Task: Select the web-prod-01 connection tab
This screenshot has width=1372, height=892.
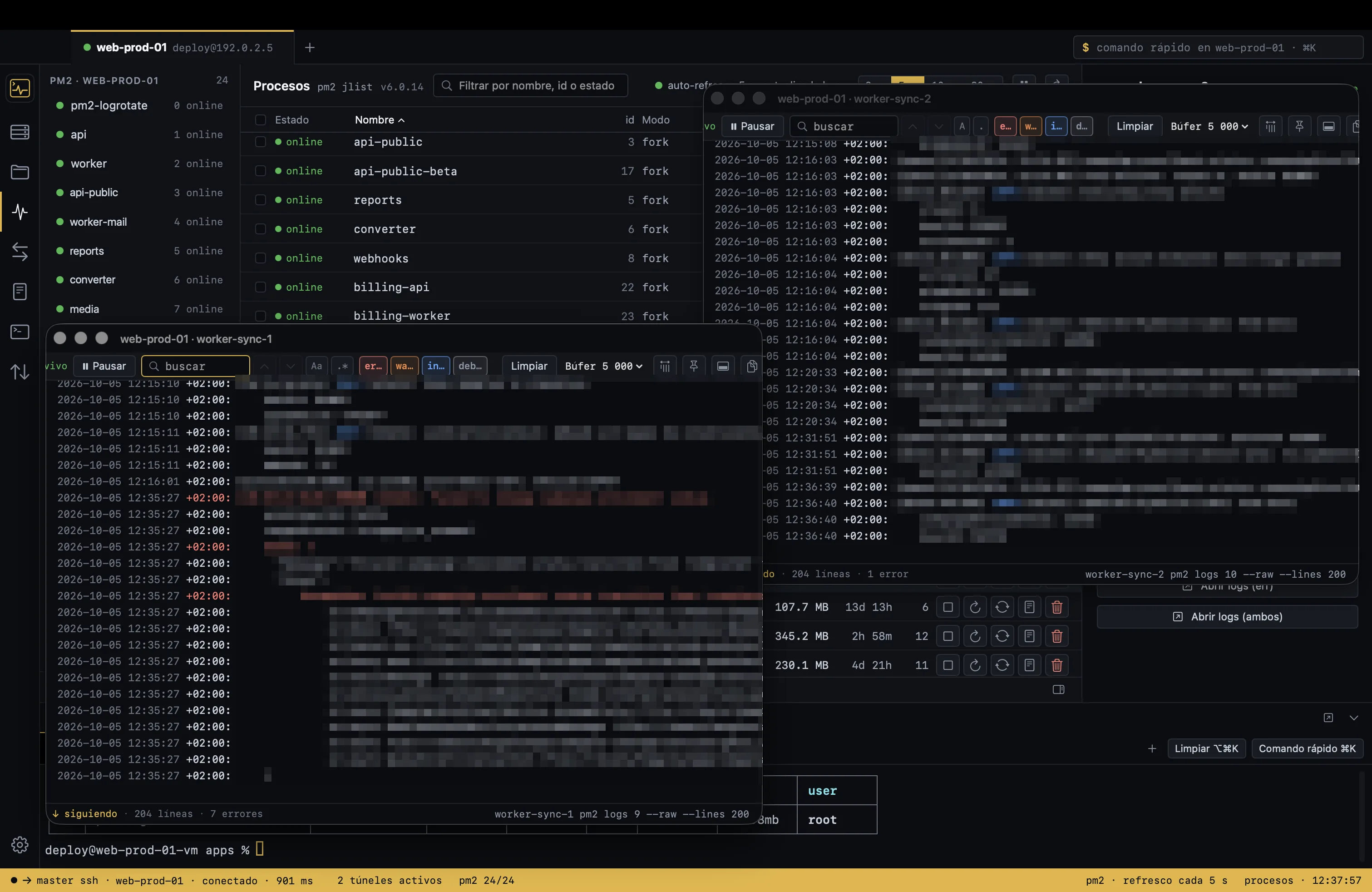Action: [182, 47]
